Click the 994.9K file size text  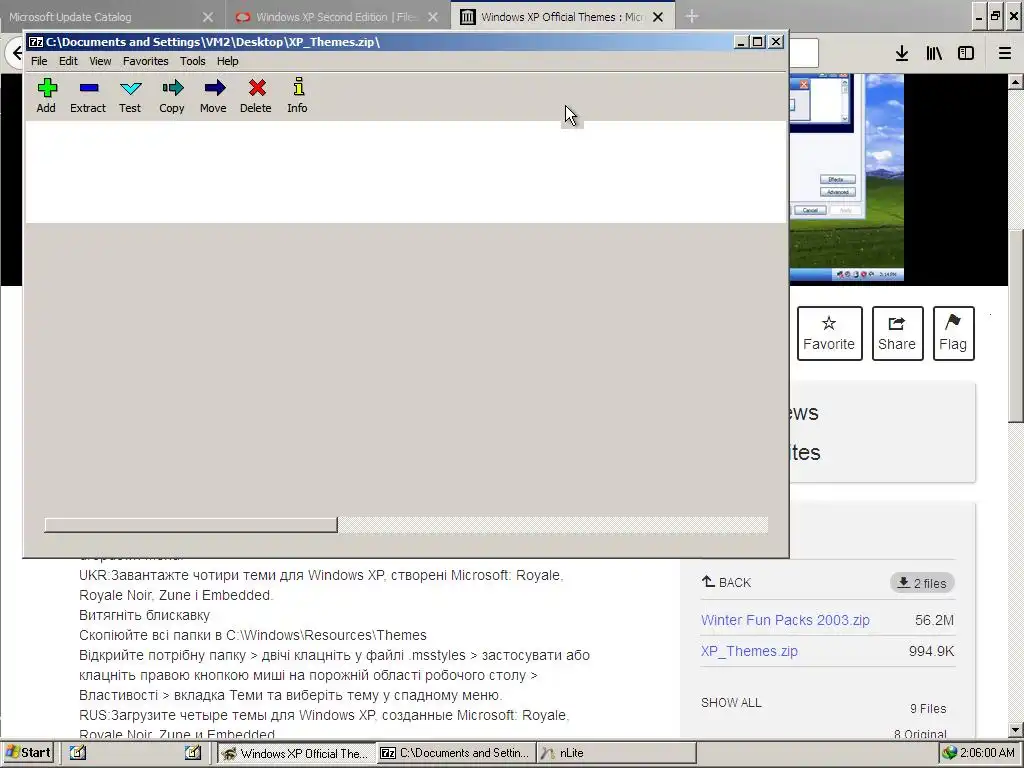tap(931, 651)
